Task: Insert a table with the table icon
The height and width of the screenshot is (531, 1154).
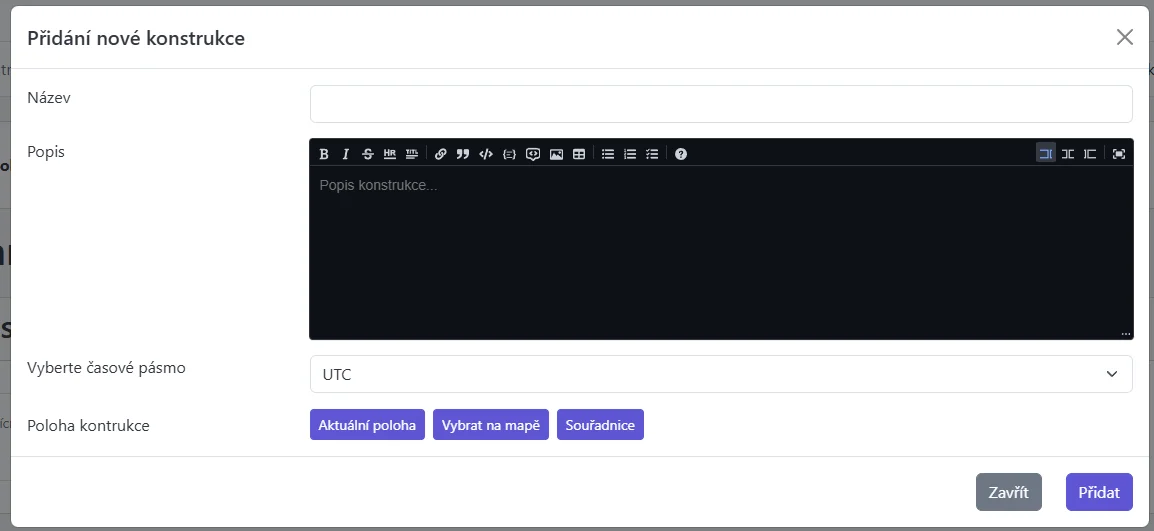Action: [579, 154]
